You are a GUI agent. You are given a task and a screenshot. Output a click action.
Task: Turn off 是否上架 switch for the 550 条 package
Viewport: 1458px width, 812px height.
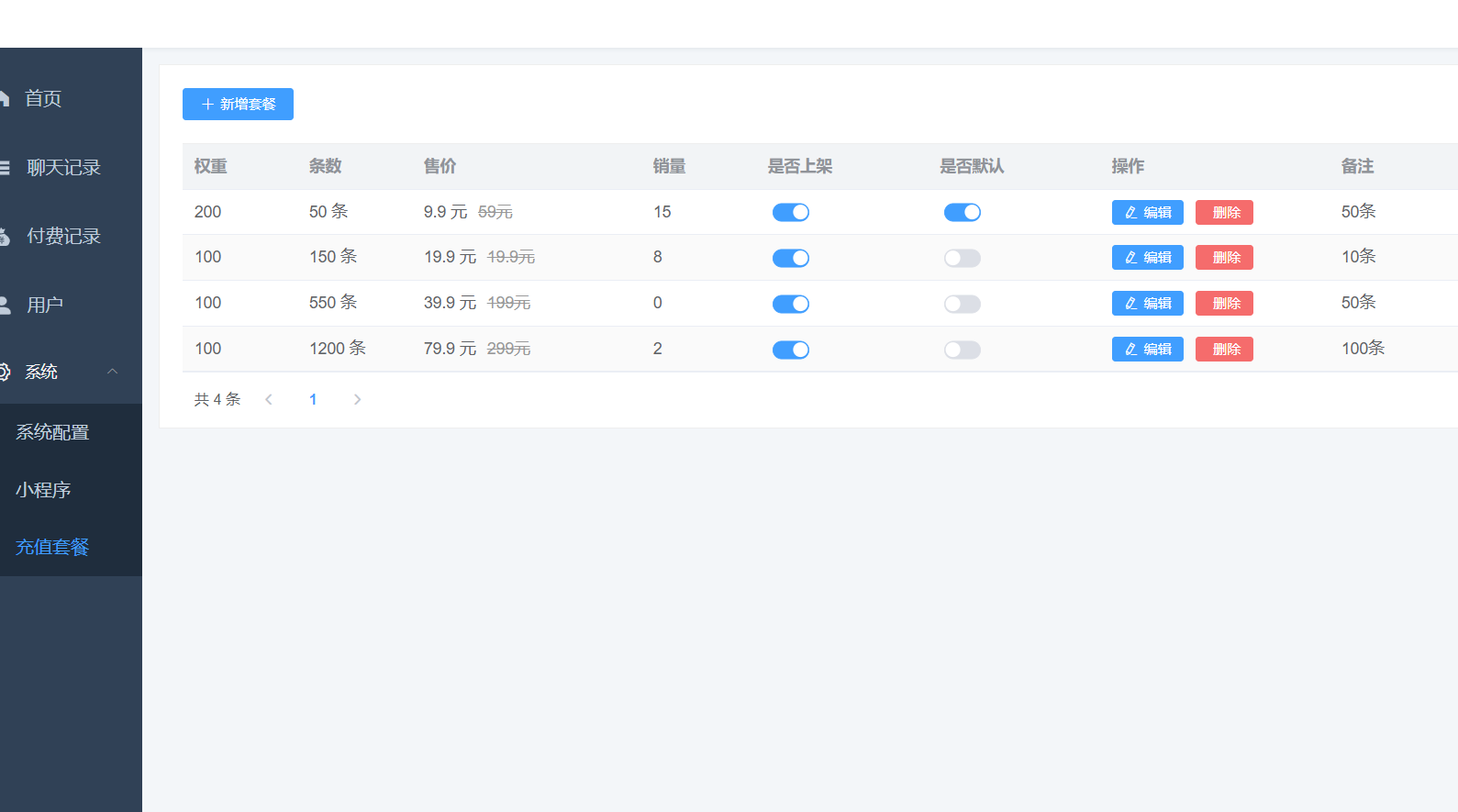790,304
